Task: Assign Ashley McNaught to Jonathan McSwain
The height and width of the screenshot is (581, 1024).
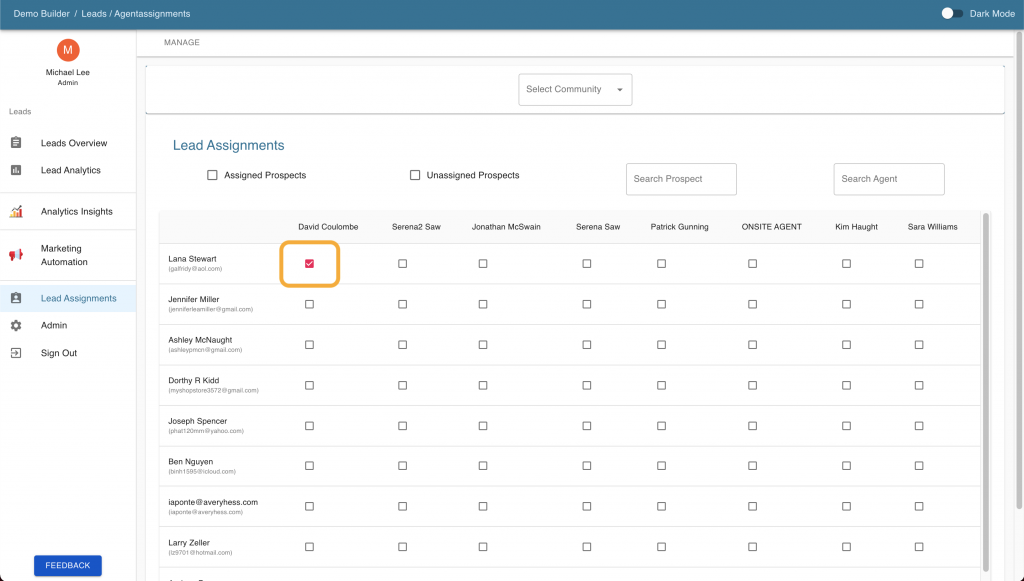Action: (483, 345)
